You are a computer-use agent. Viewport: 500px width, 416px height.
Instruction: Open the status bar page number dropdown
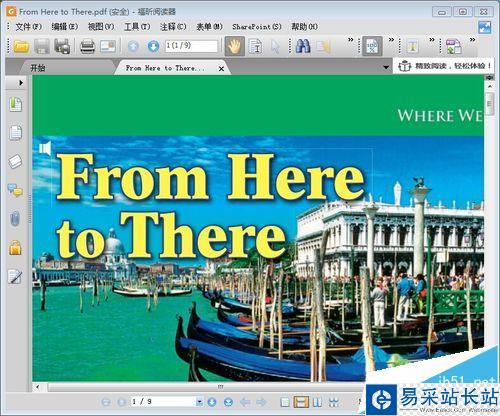click(x=199, y=402)
